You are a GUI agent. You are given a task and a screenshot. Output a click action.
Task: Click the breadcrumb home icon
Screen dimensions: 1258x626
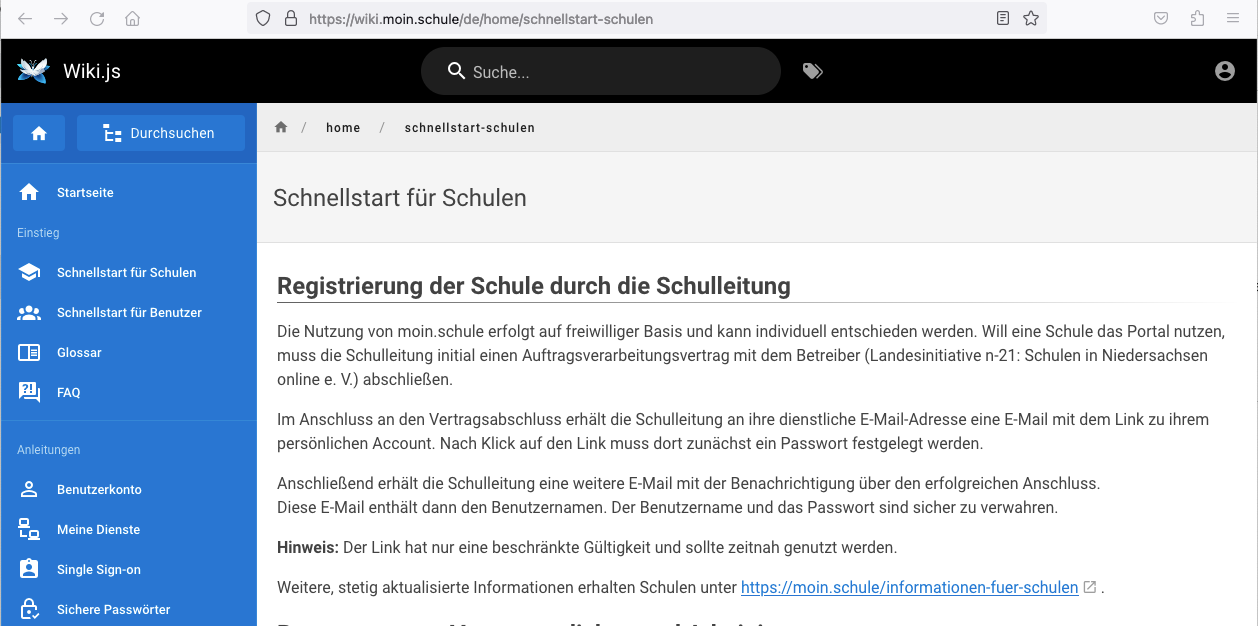tap(281, 128)
